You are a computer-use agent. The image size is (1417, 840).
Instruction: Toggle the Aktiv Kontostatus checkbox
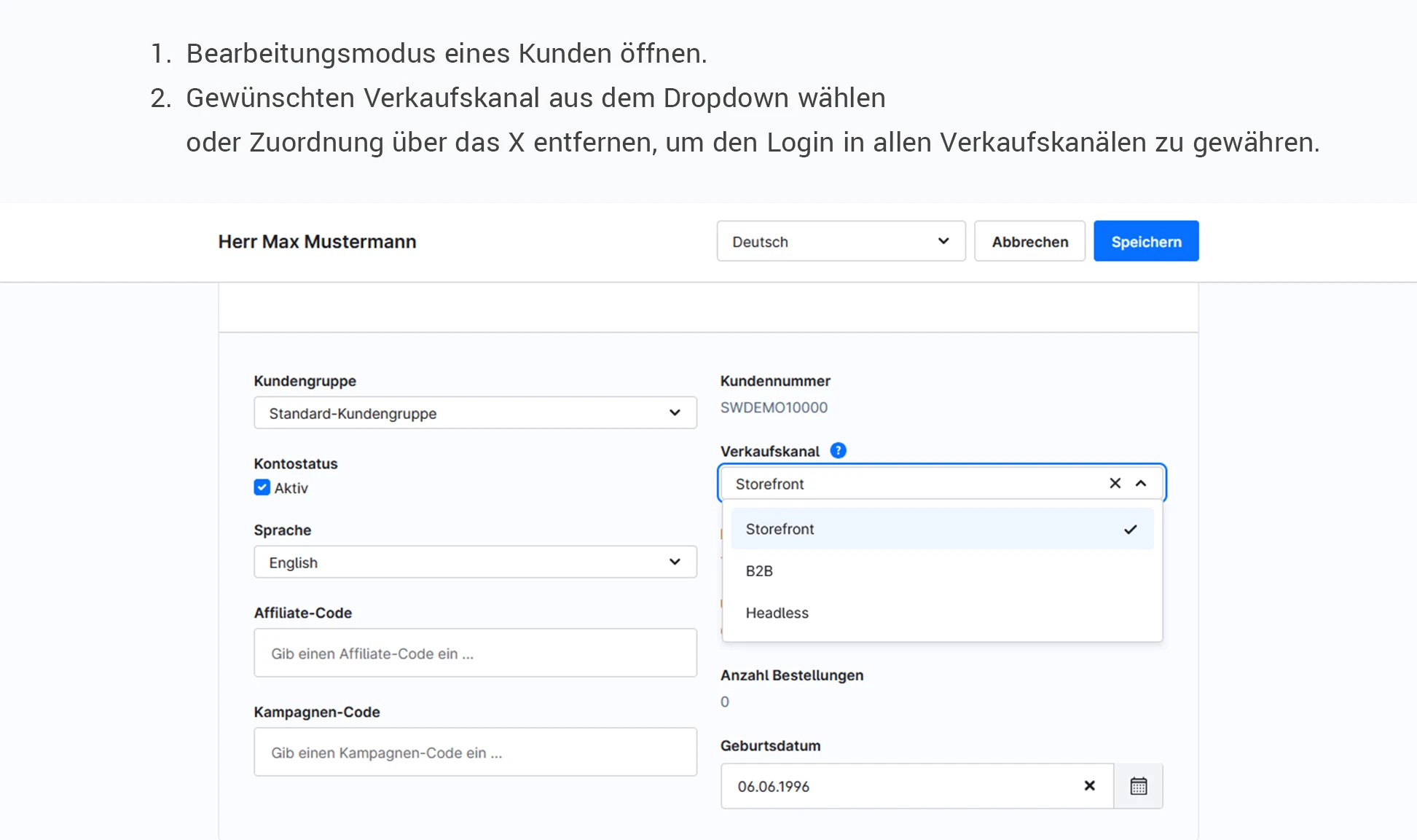262,487
